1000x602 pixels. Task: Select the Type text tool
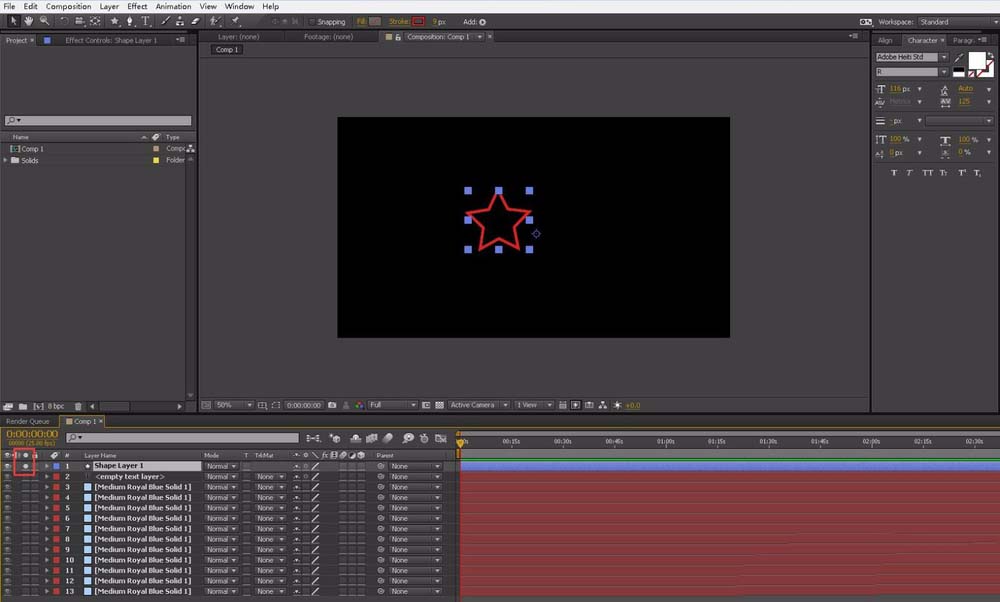145,21
